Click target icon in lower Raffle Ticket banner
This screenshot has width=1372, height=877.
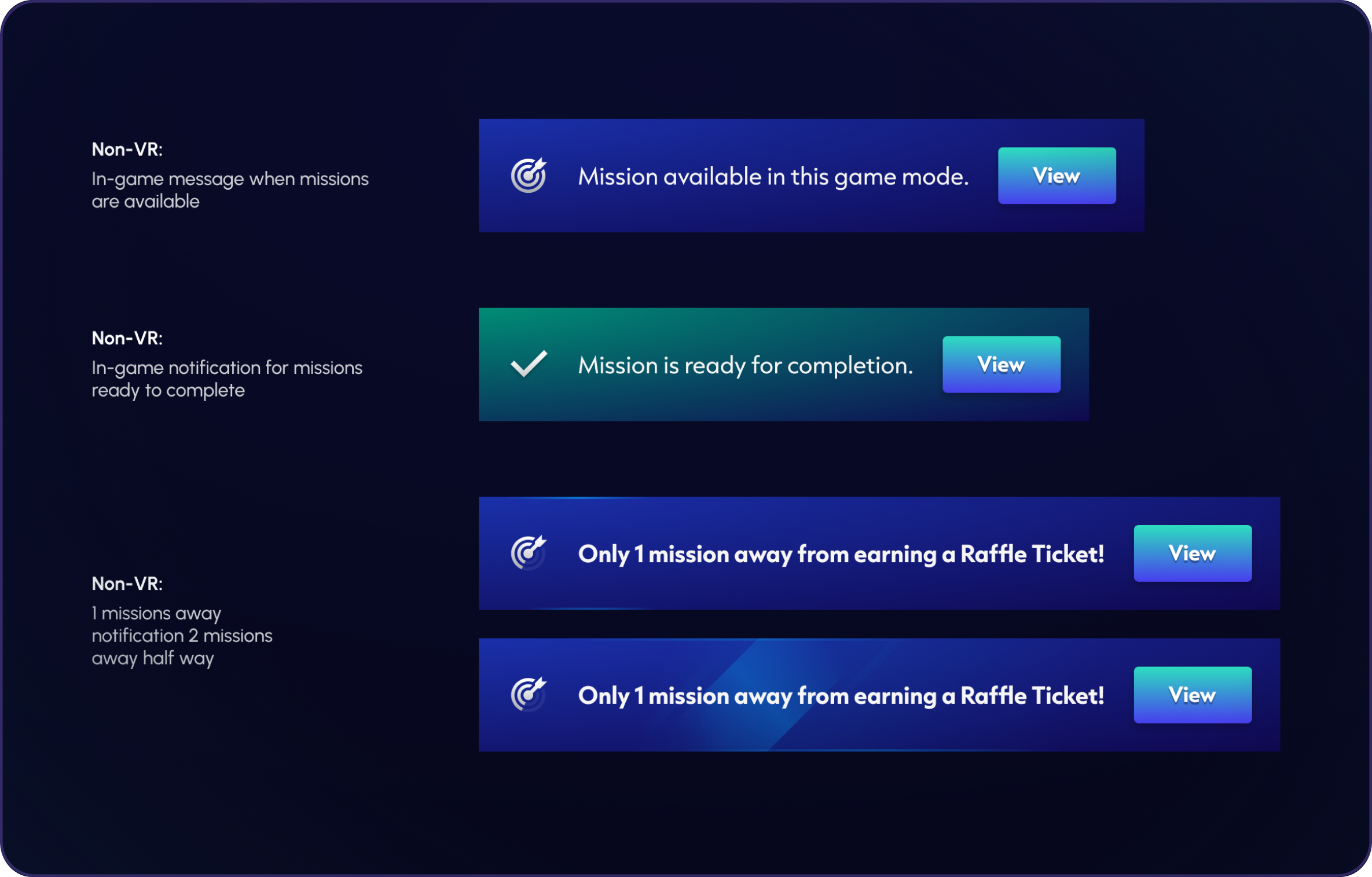pos(529,694)
